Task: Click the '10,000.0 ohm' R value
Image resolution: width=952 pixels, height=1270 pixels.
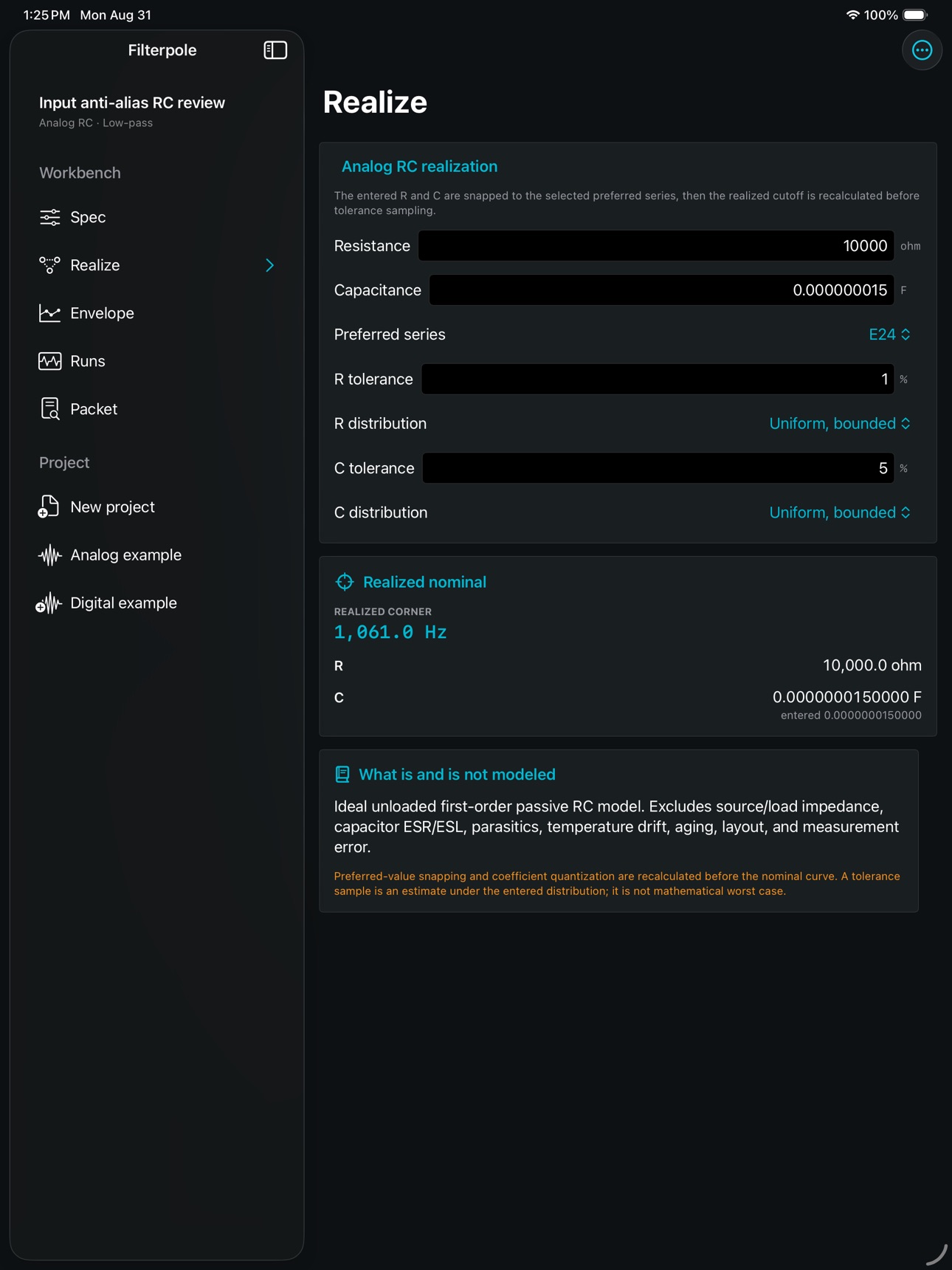Action: [x=872, y=665]
